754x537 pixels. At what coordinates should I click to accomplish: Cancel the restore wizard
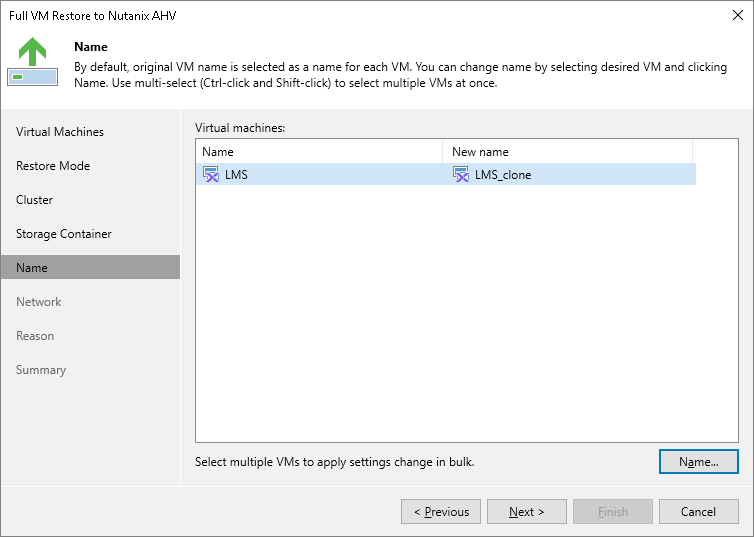tap(698, 512)
